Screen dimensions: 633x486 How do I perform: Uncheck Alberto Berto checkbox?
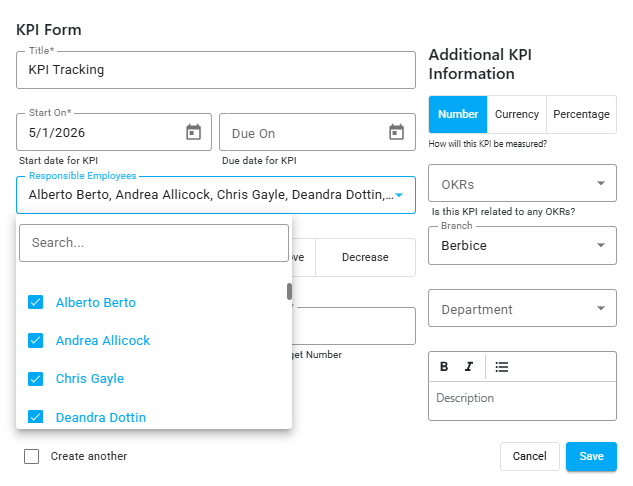coord(36,302)
